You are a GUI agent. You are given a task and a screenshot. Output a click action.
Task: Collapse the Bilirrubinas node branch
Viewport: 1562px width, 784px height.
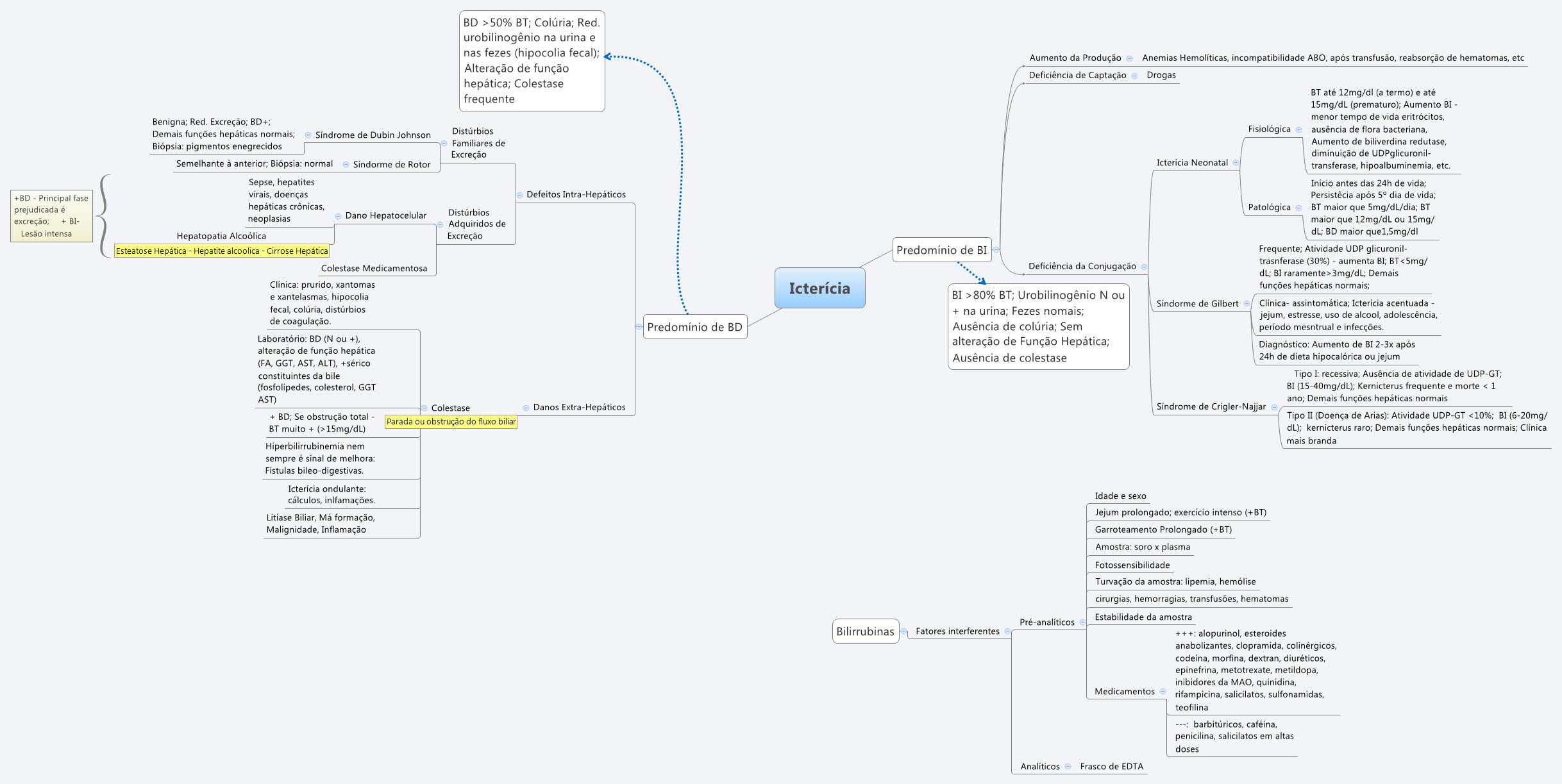coord(903,631)
